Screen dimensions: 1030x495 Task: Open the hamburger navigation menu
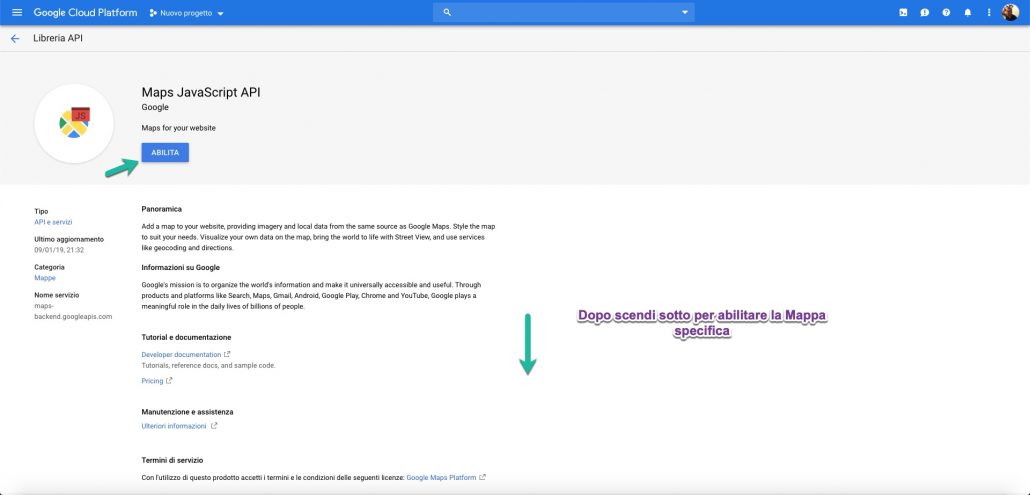click(x=17, y=12)
